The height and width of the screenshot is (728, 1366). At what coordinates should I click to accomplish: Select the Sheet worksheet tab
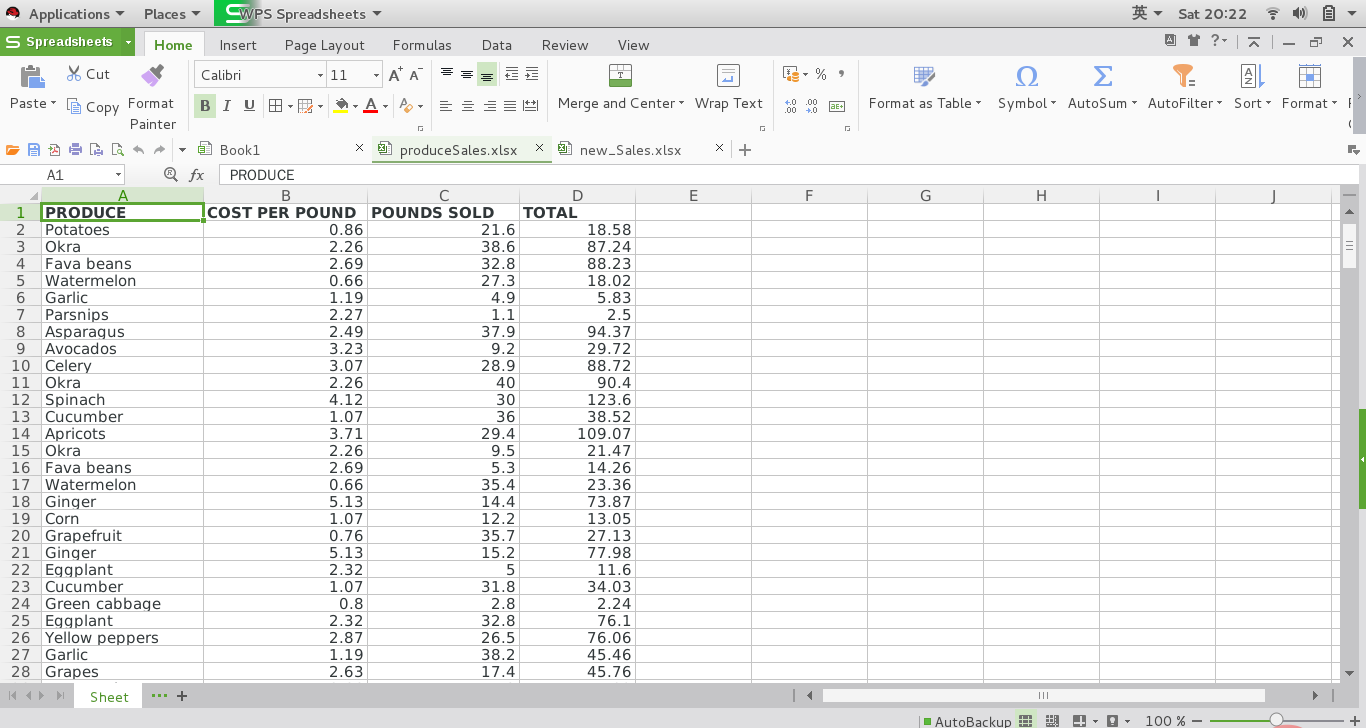tap(109, 697)
